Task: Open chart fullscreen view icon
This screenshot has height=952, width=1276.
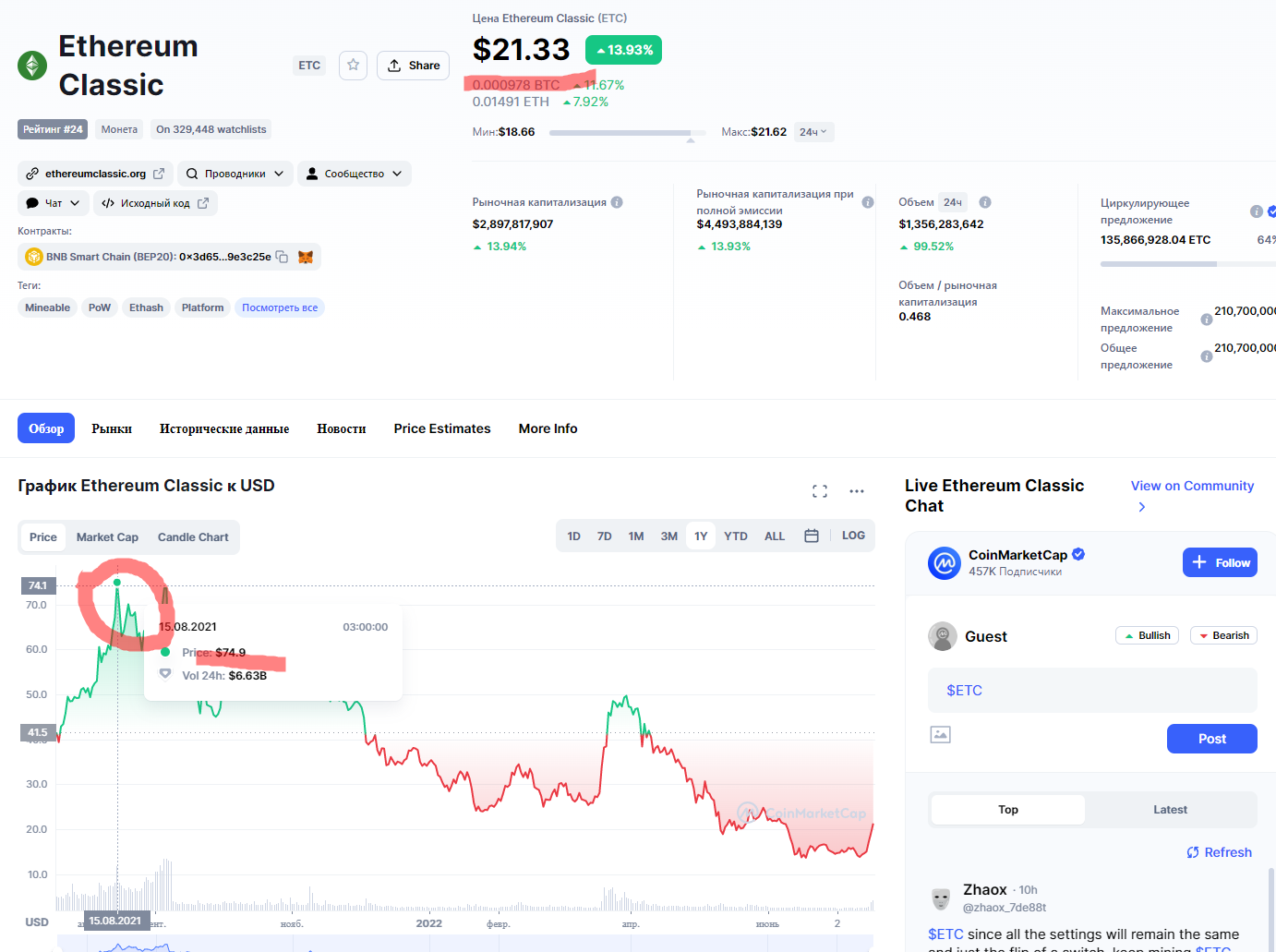Action: click(x=820, y=491)
